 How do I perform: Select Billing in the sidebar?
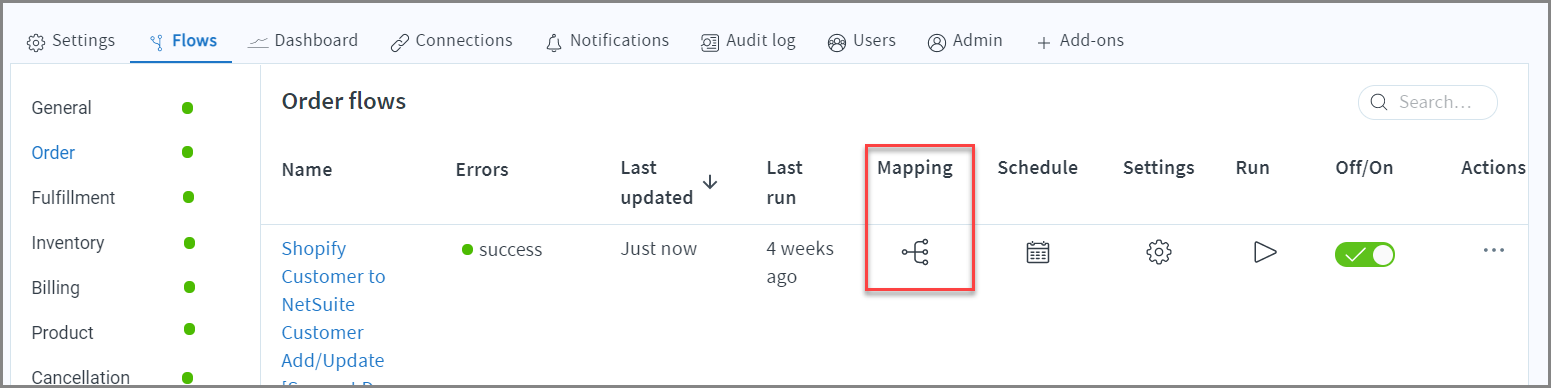pos(56,288)
